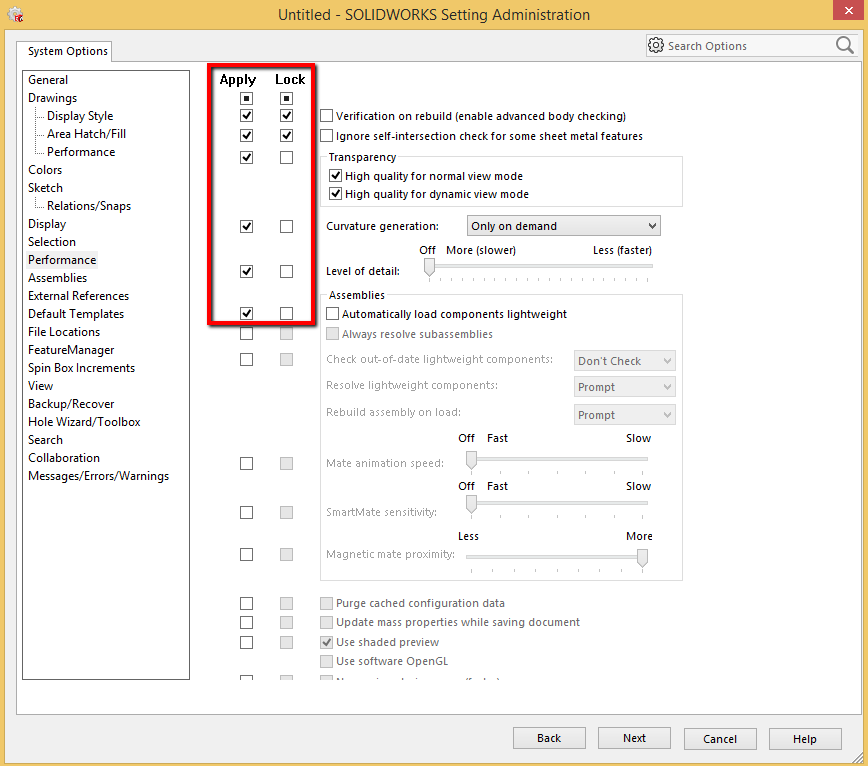This screenshot has width=868, height=766.
Task: Select External References category
Action: (78, 296)
